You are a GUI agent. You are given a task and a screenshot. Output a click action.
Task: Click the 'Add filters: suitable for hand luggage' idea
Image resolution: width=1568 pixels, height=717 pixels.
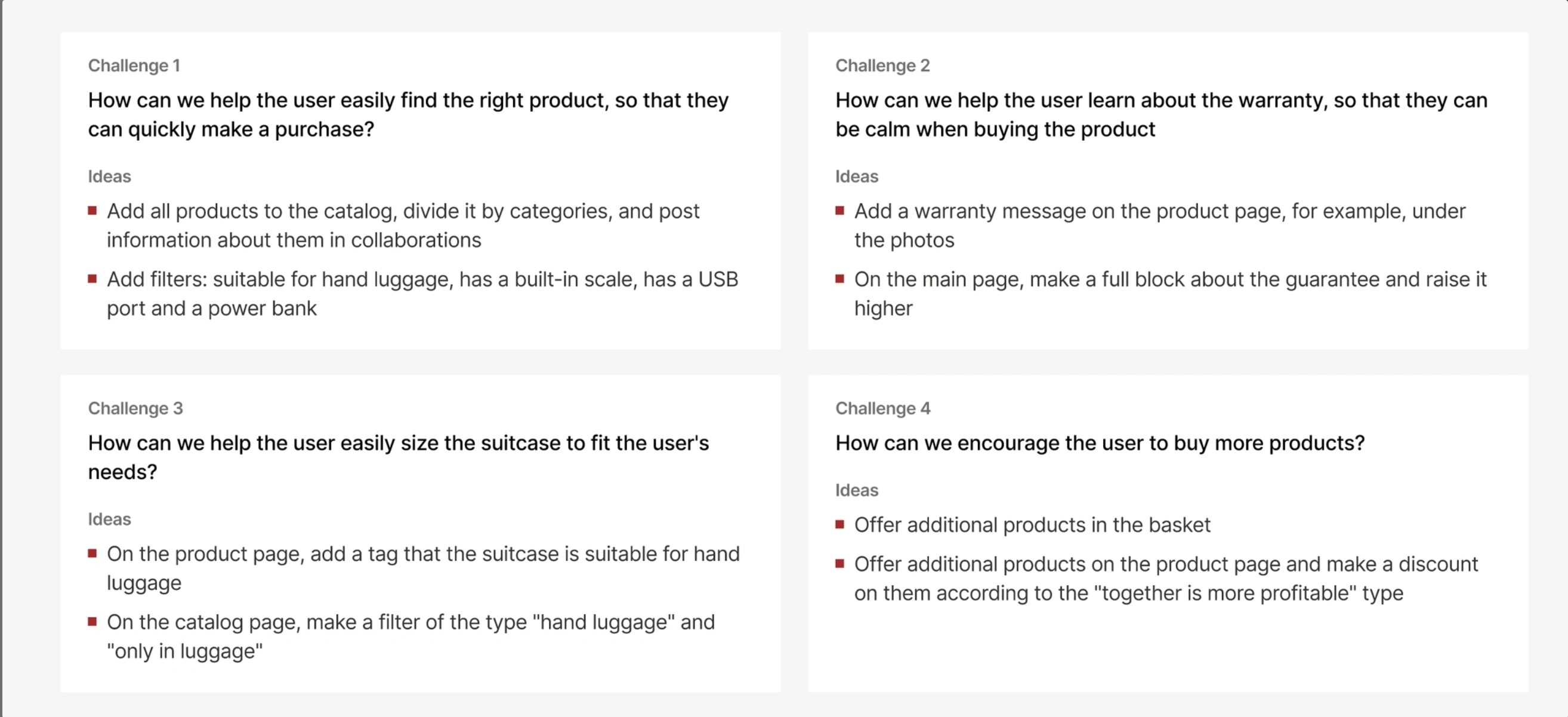tap(422, 293)
